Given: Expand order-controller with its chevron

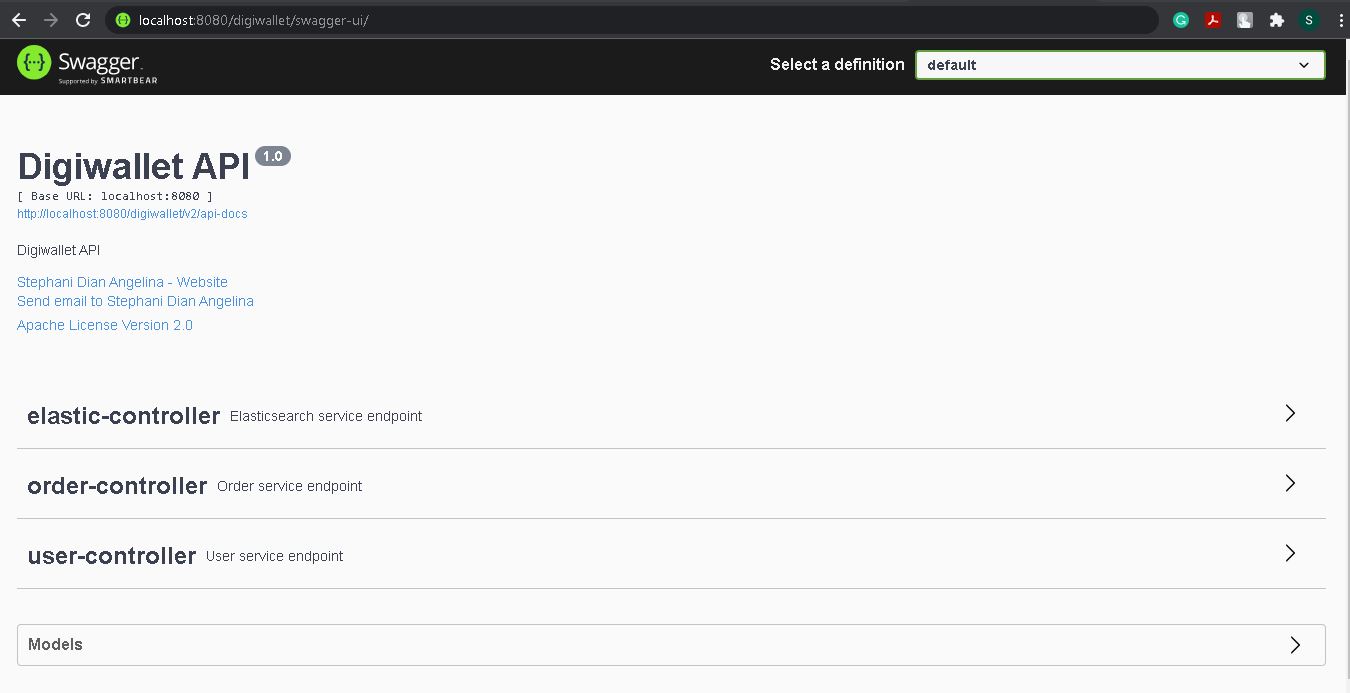Looking at the screenshot, I should pos(1290,483).
